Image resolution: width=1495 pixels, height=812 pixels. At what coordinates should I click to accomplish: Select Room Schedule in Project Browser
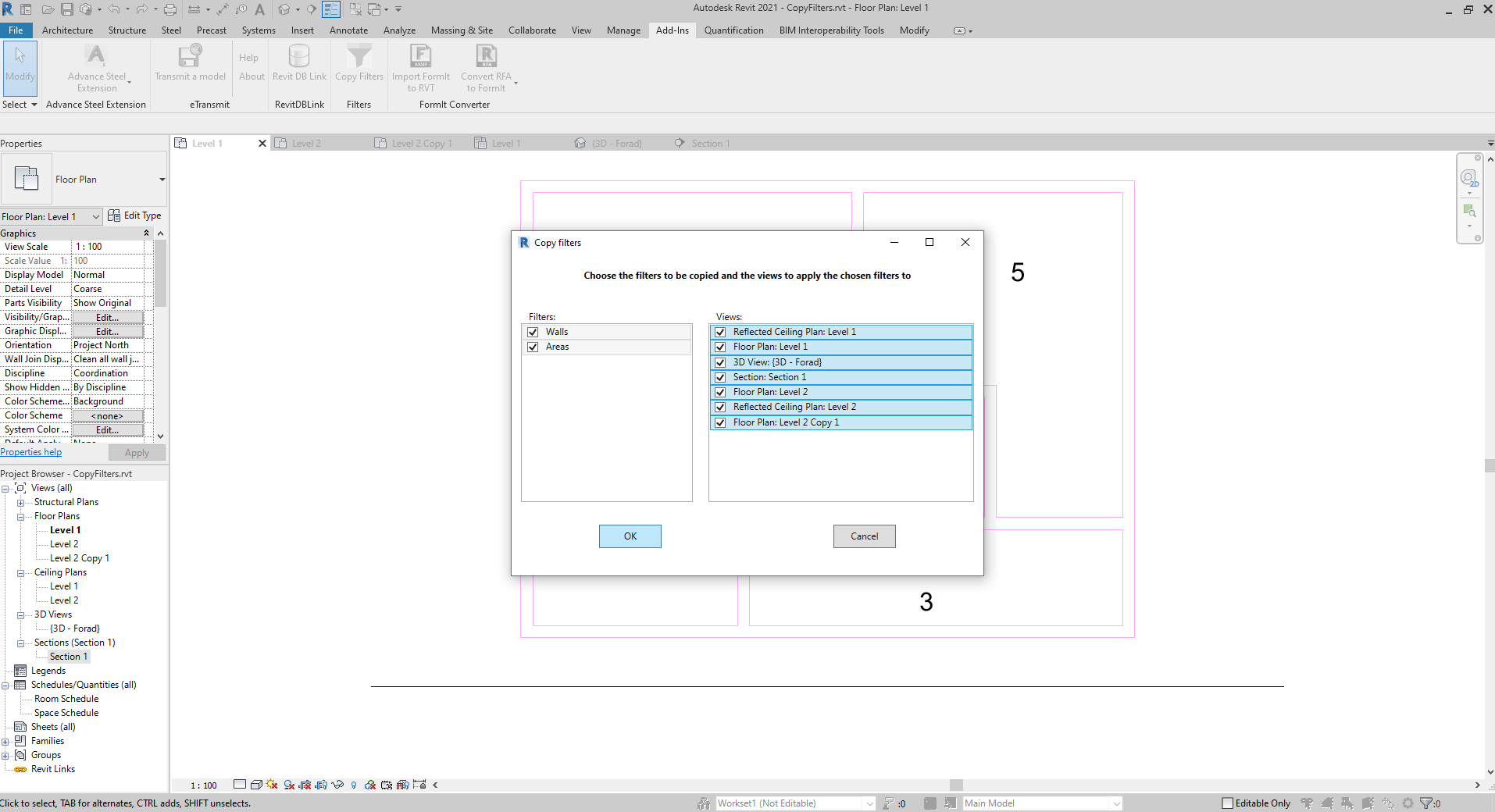click(66, 699)
